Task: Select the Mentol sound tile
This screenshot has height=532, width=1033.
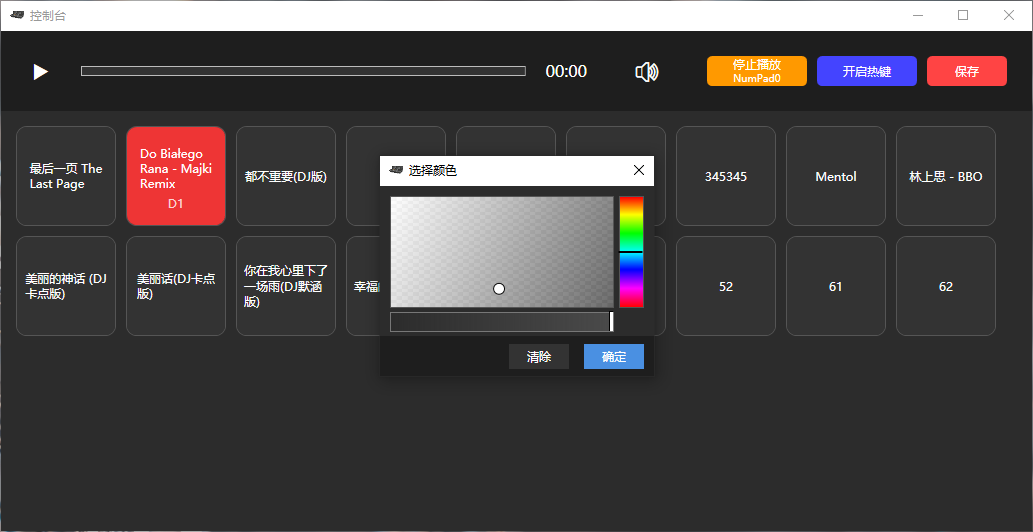Action: click(x=836, y=176)
